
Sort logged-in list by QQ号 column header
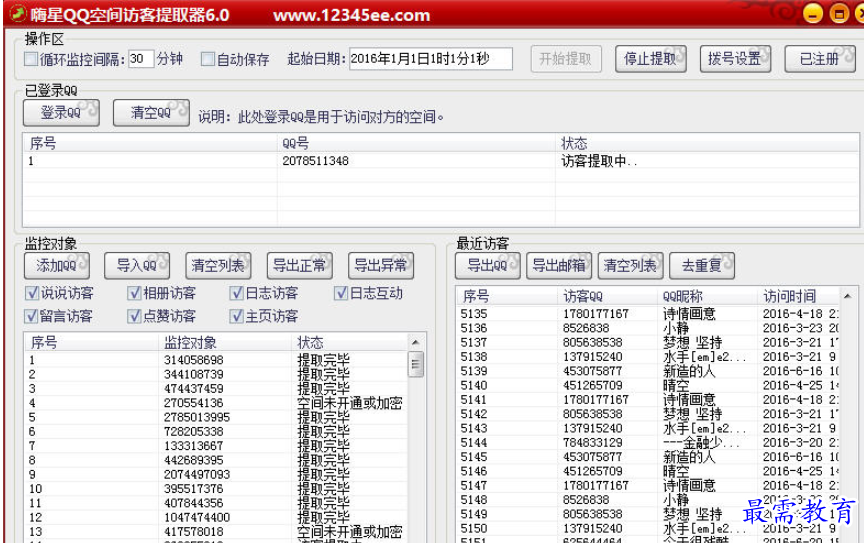coord(416,143)
